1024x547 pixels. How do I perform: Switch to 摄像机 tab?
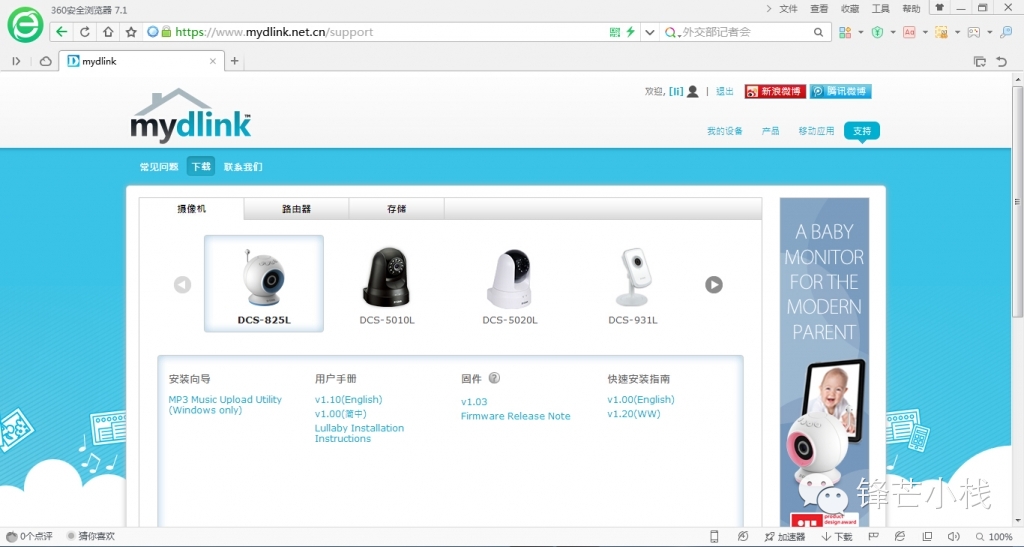(x=191, y=209)
